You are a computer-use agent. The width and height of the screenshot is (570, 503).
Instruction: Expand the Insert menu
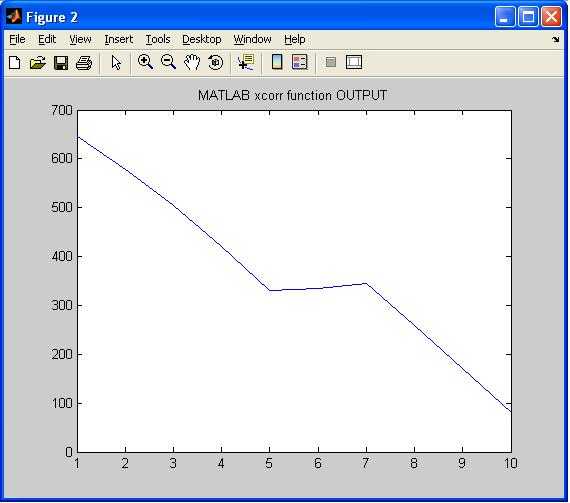pos(119,39)
